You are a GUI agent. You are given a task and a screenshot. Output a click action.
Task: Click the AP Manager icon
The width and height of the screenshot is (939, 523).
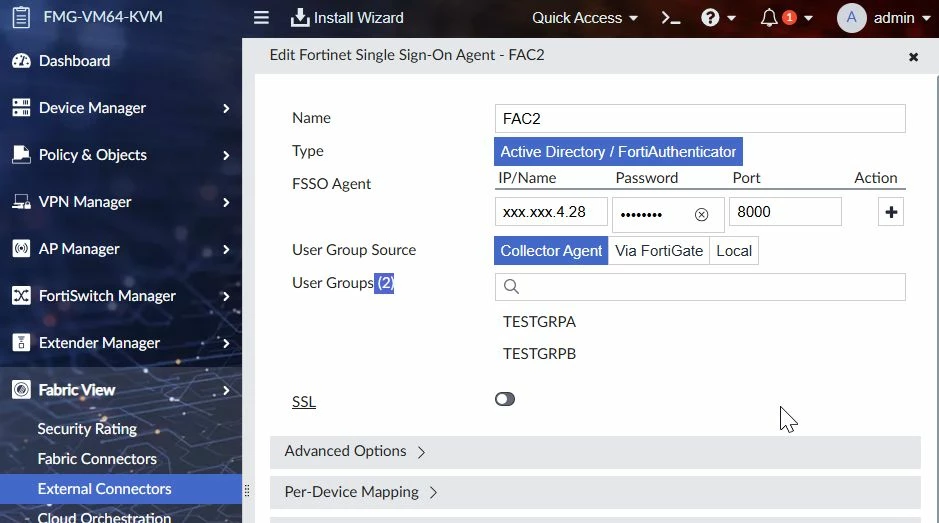click(21, 249)
